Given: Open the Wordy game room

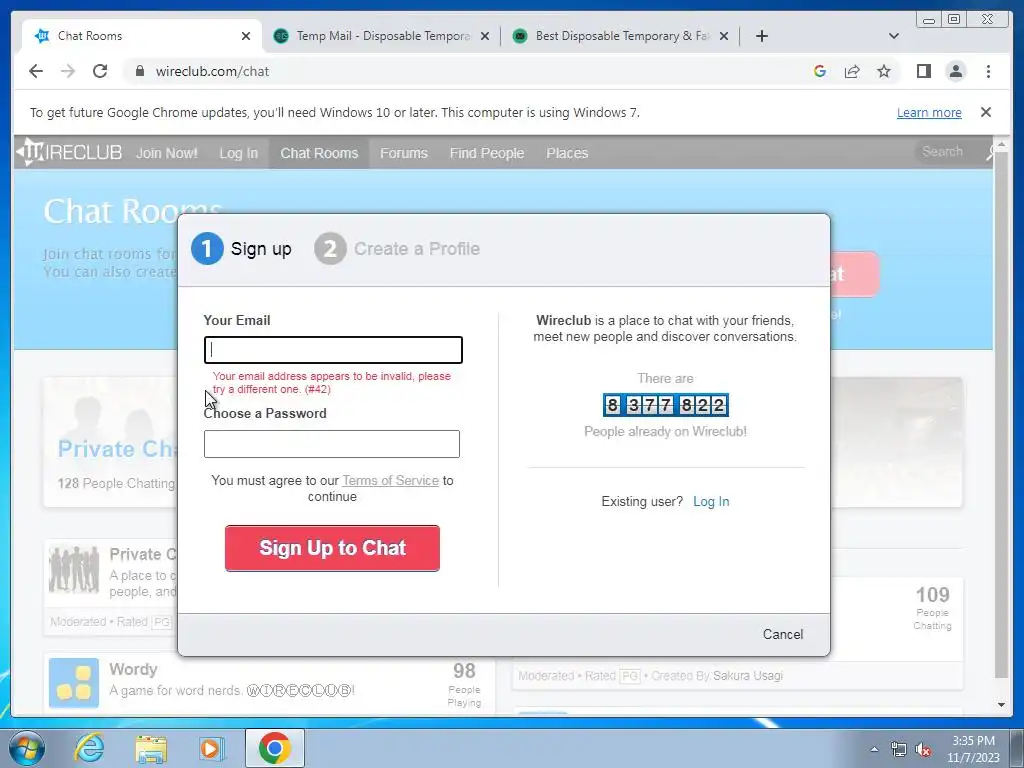Looking at the screenshot, I should (133, 669).
